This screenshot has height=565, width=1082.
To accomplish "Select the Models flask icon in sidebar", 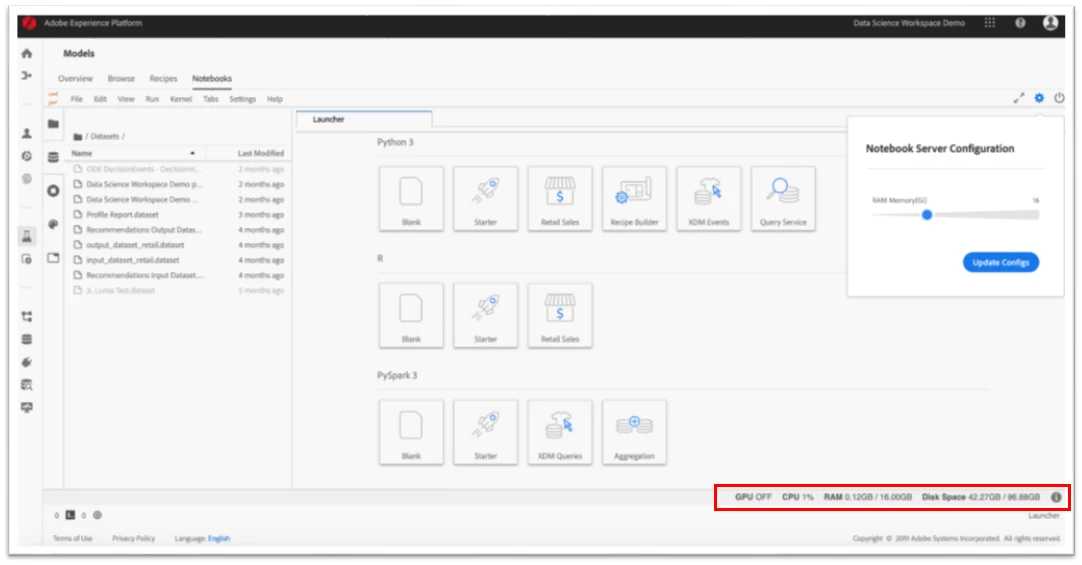I will coord(27,237).
